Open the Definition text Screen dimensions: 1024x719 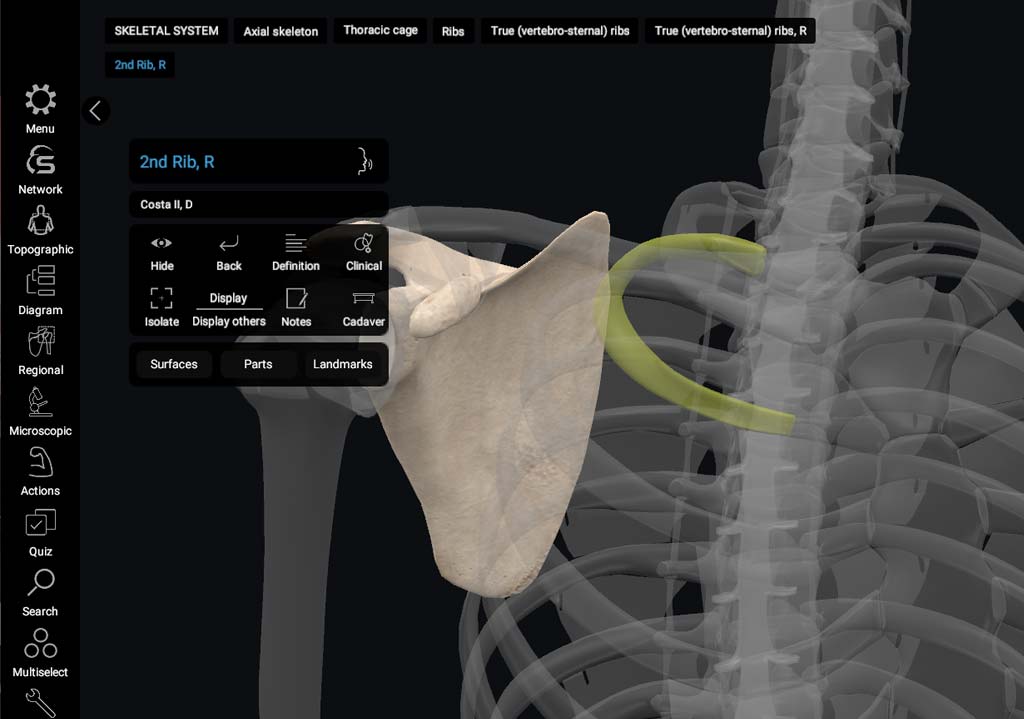[x=296, y=253]
